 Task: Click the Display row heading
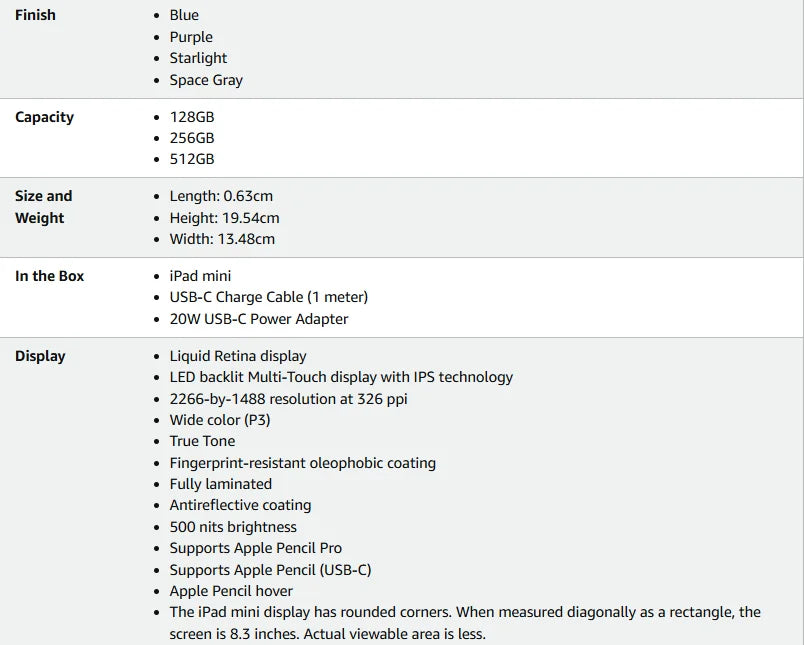pos(40,356)
